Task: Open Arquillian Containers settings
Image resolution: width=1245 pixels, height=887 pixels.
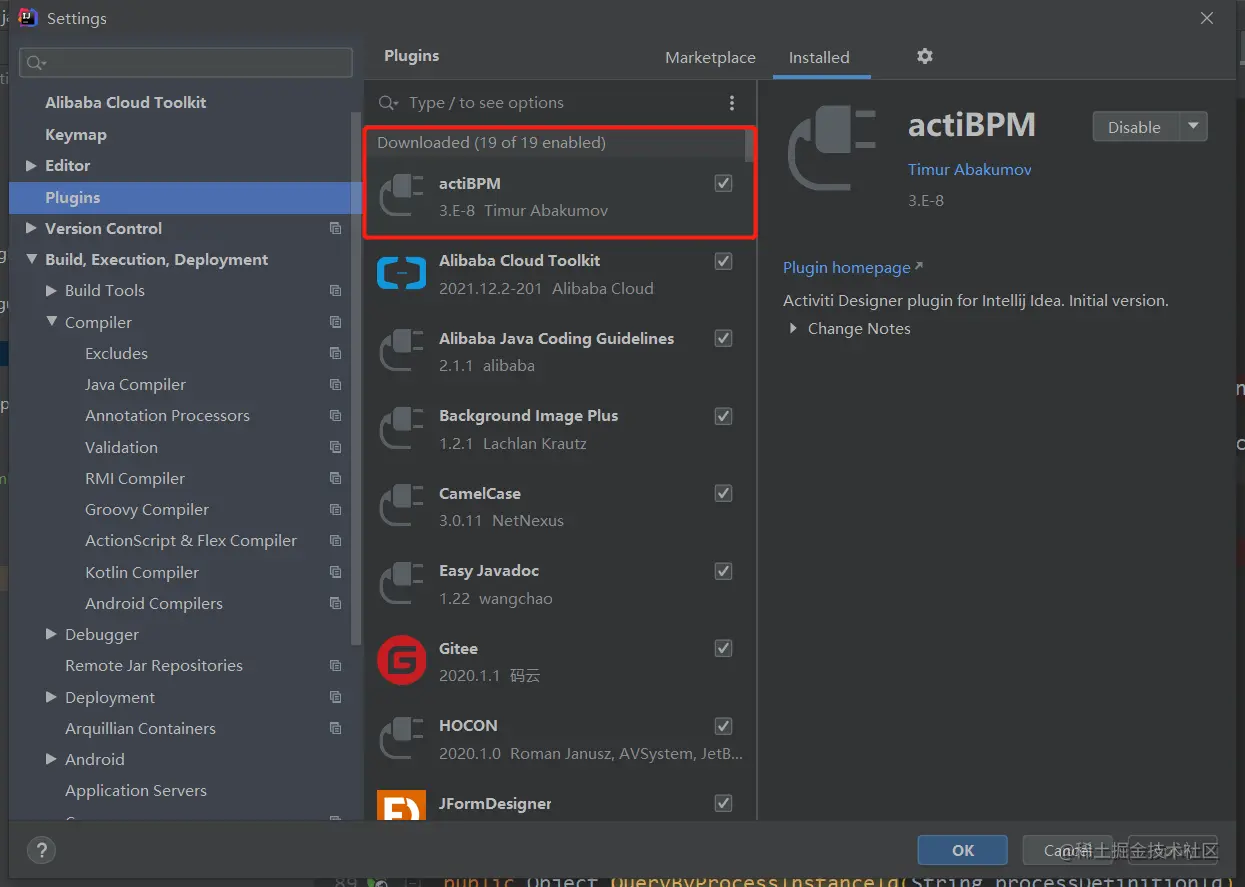Action: point(140,728)
